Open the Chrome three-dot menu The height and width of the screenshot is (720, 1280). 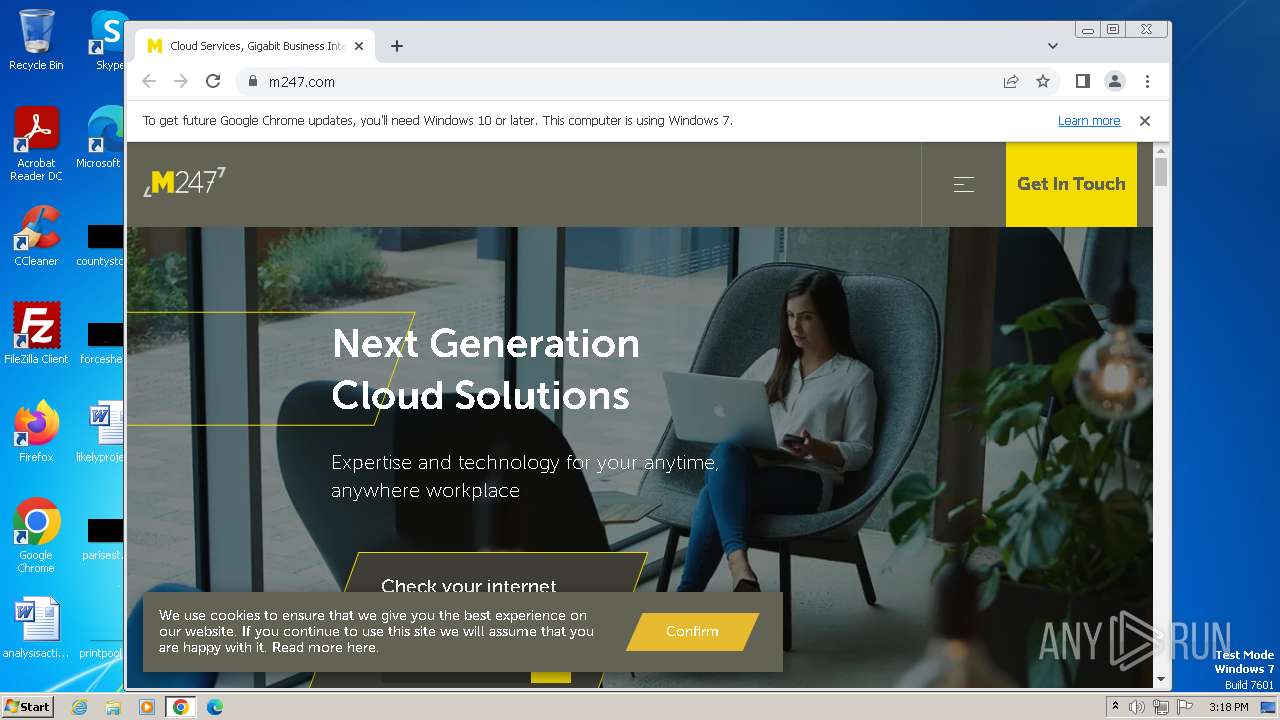pos(1147,82)
